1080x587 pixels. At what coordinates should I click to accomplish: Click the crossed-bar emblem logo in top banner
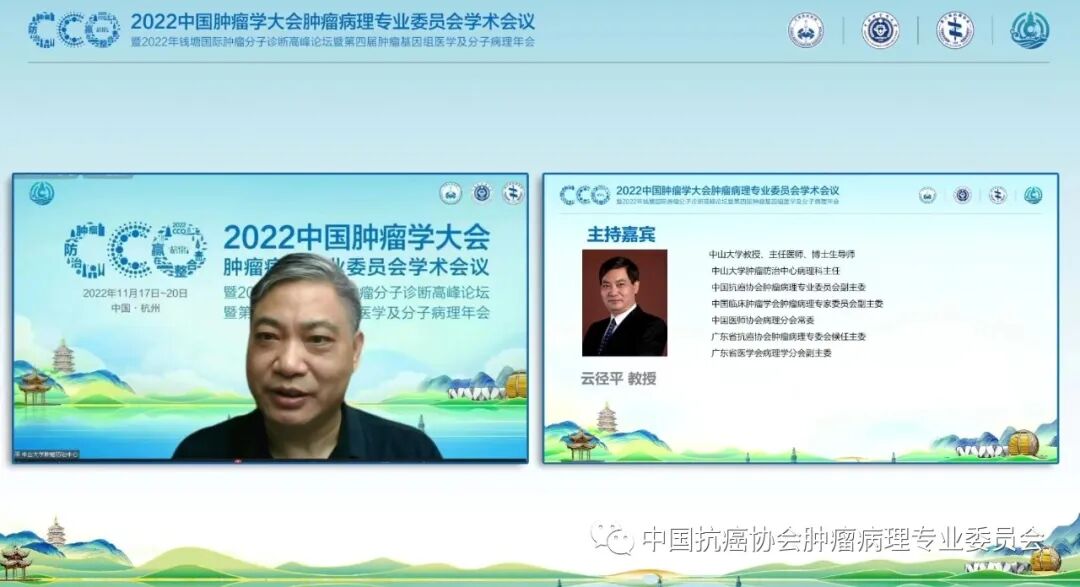pos(955,30)
